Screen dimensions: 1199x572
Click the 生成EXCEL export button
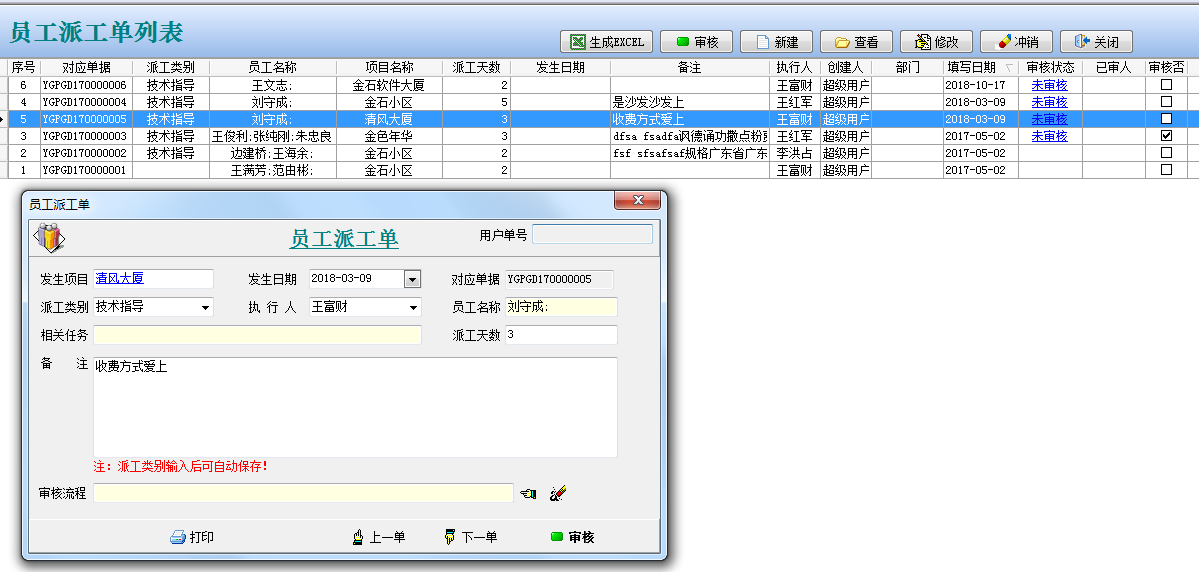607,42
